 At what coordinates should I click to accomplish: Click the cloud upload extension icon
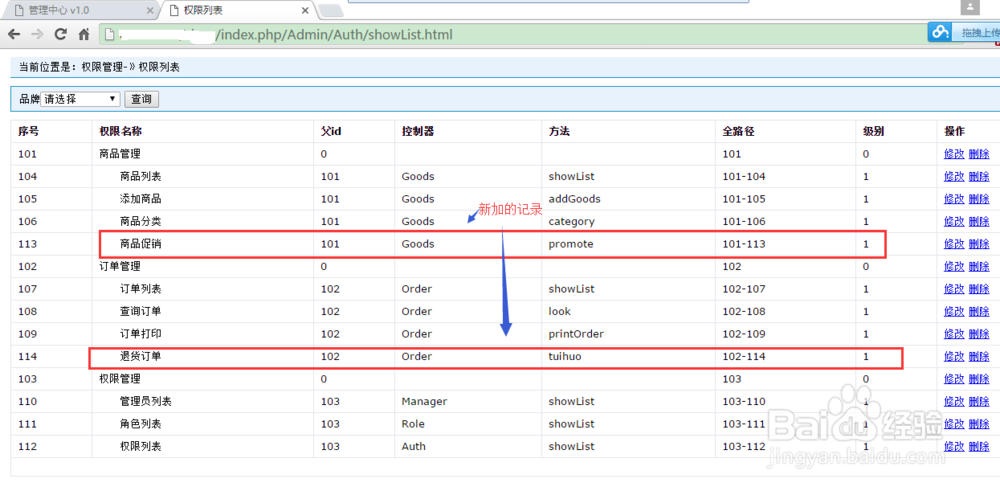(939, 33)
